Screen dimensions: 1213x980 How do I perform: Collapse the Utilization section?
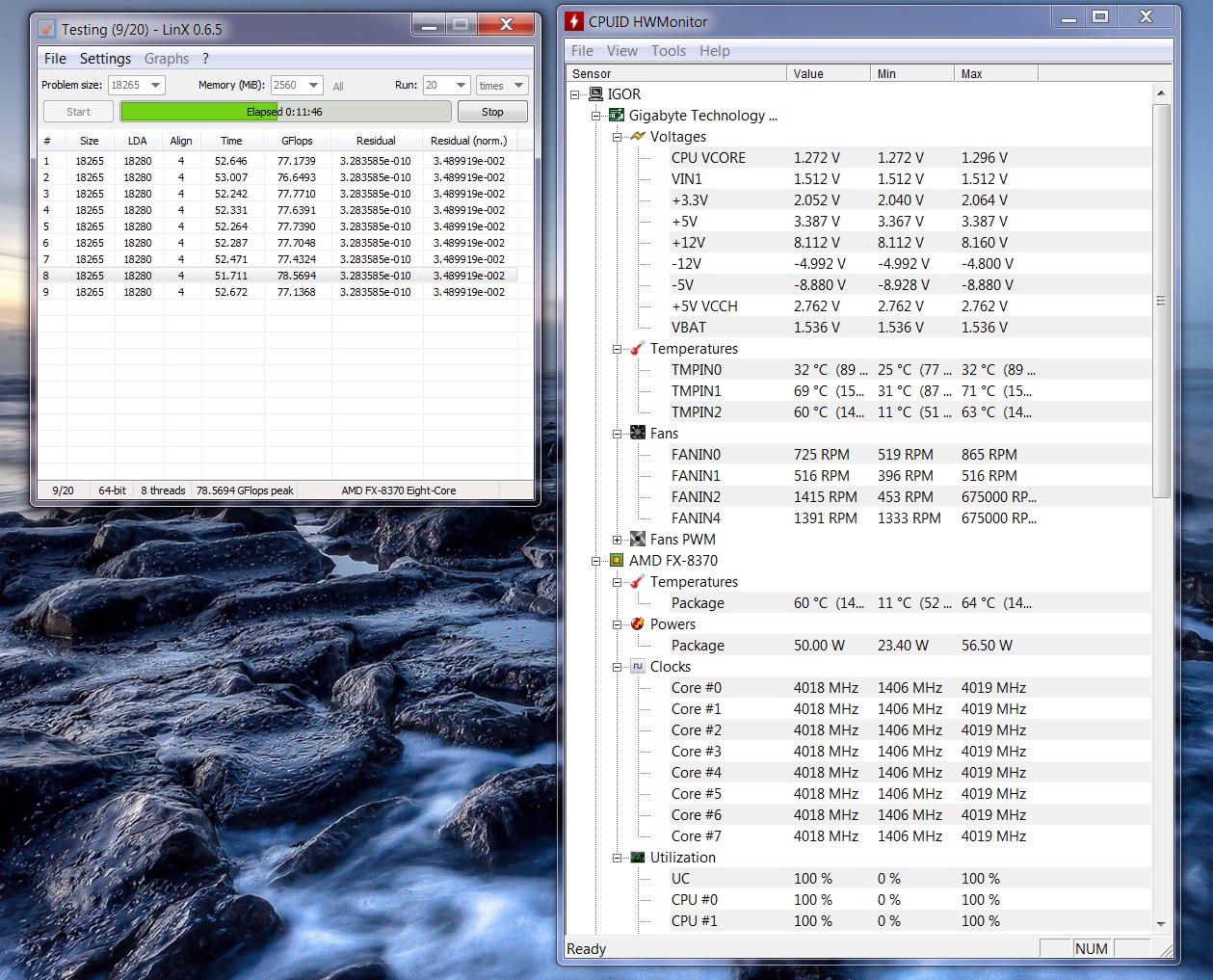pos(618,858)
